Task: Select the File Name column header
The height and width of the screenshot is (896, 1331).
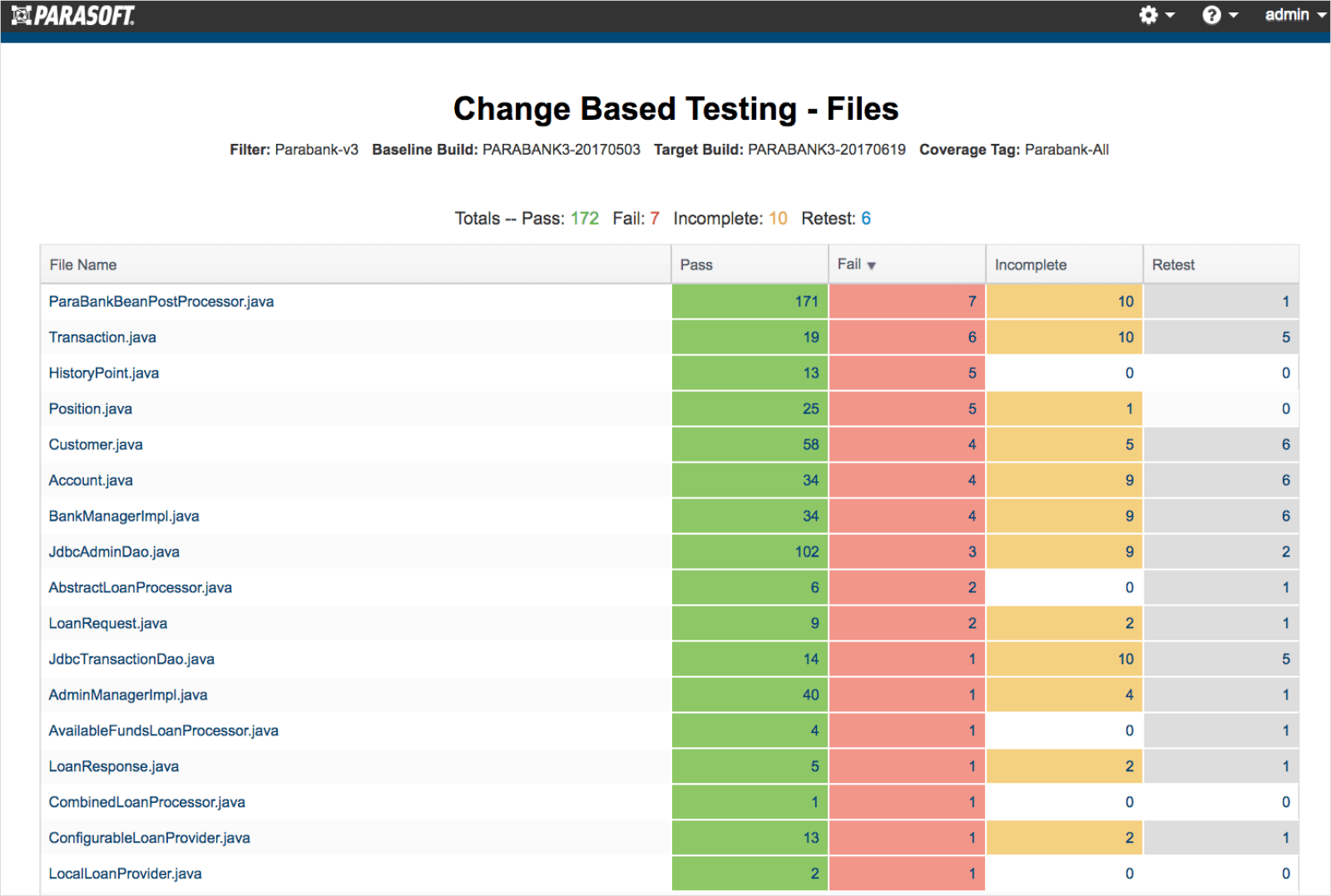Action: coord(82,264)
